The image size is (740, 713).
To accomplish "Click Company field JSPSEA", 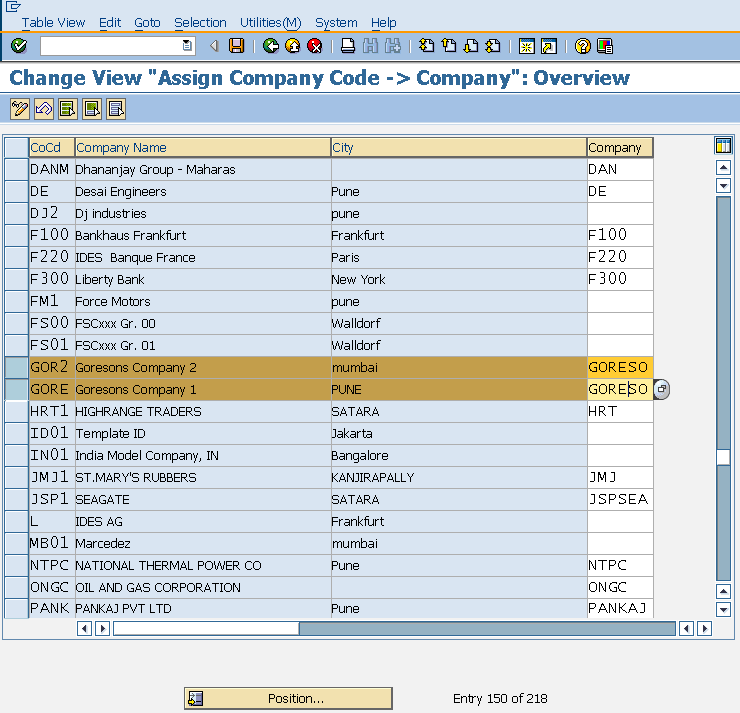I will coord(620,500).
